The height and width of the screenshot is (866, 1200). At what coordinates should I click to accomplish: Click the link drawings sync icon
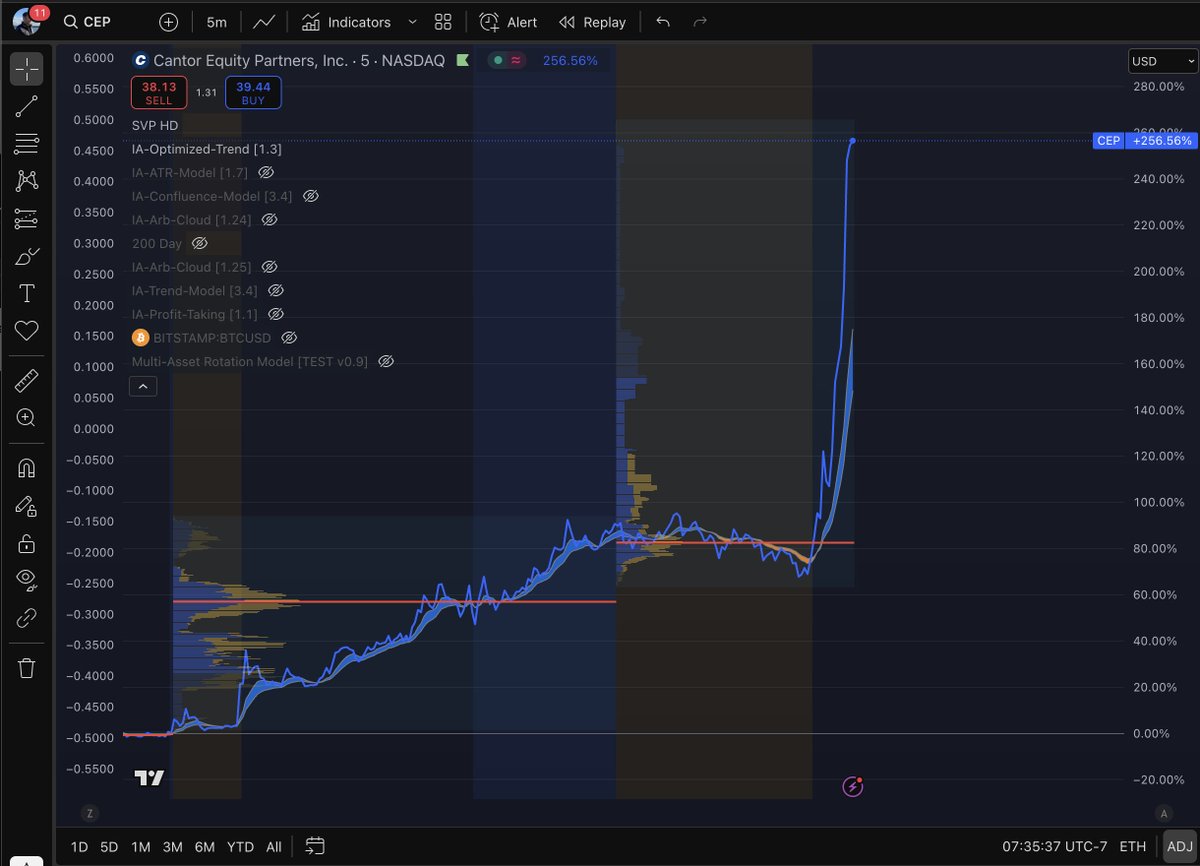[27, 618]
